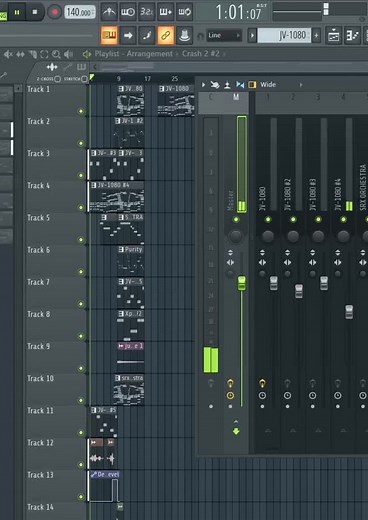Click the JV-1080 #4 volume fader
Image resolution: width=368 pixels, height=520 pixels.
[x=349, y=312]
